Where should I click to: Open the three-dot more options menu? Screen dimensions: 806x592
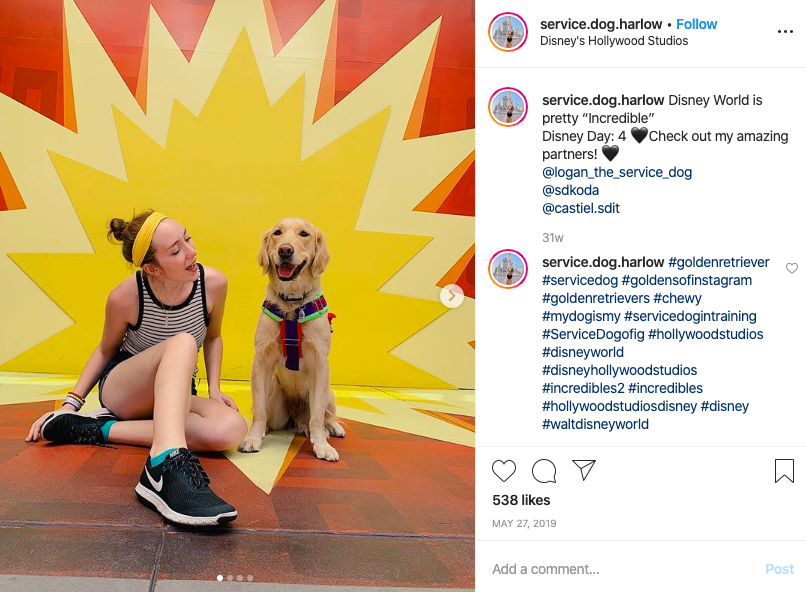(x=785, y=32)
